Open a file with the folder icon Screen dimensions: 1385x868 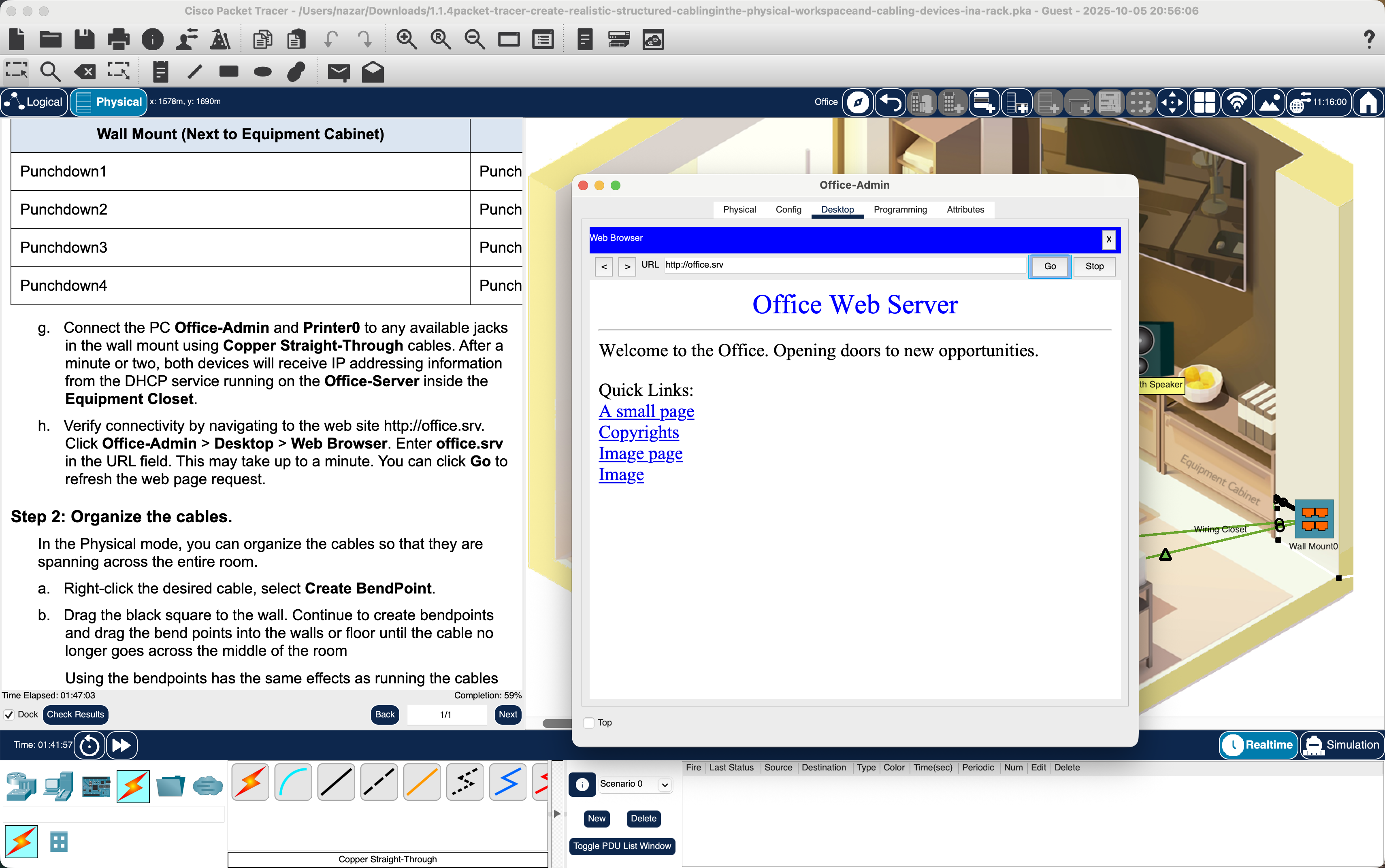(51, 39)
